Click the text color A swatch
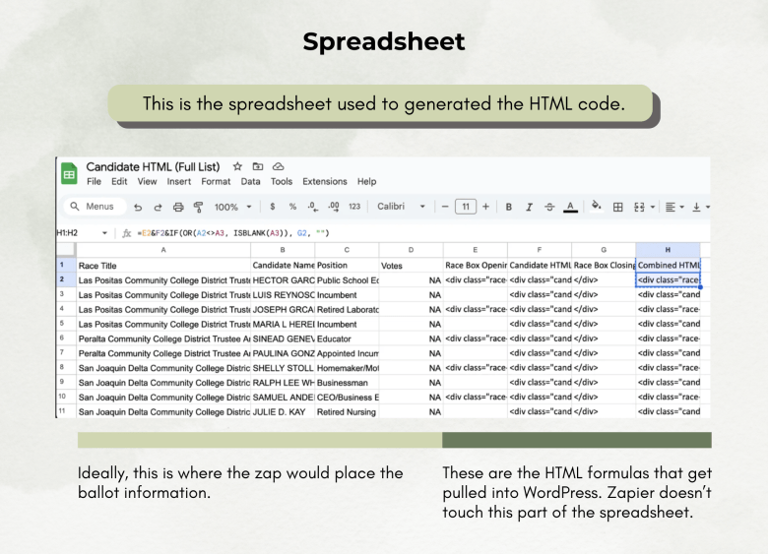The height and width of the screenshot is (554, 768). click(x=570, y=207)
